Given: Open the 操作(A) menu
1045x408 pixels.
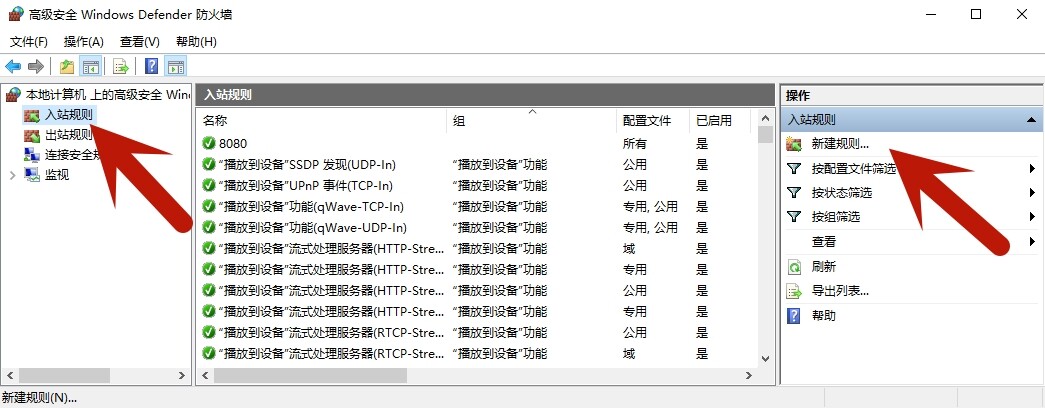Looking at the screenshot, I should (x=83, y=42).
